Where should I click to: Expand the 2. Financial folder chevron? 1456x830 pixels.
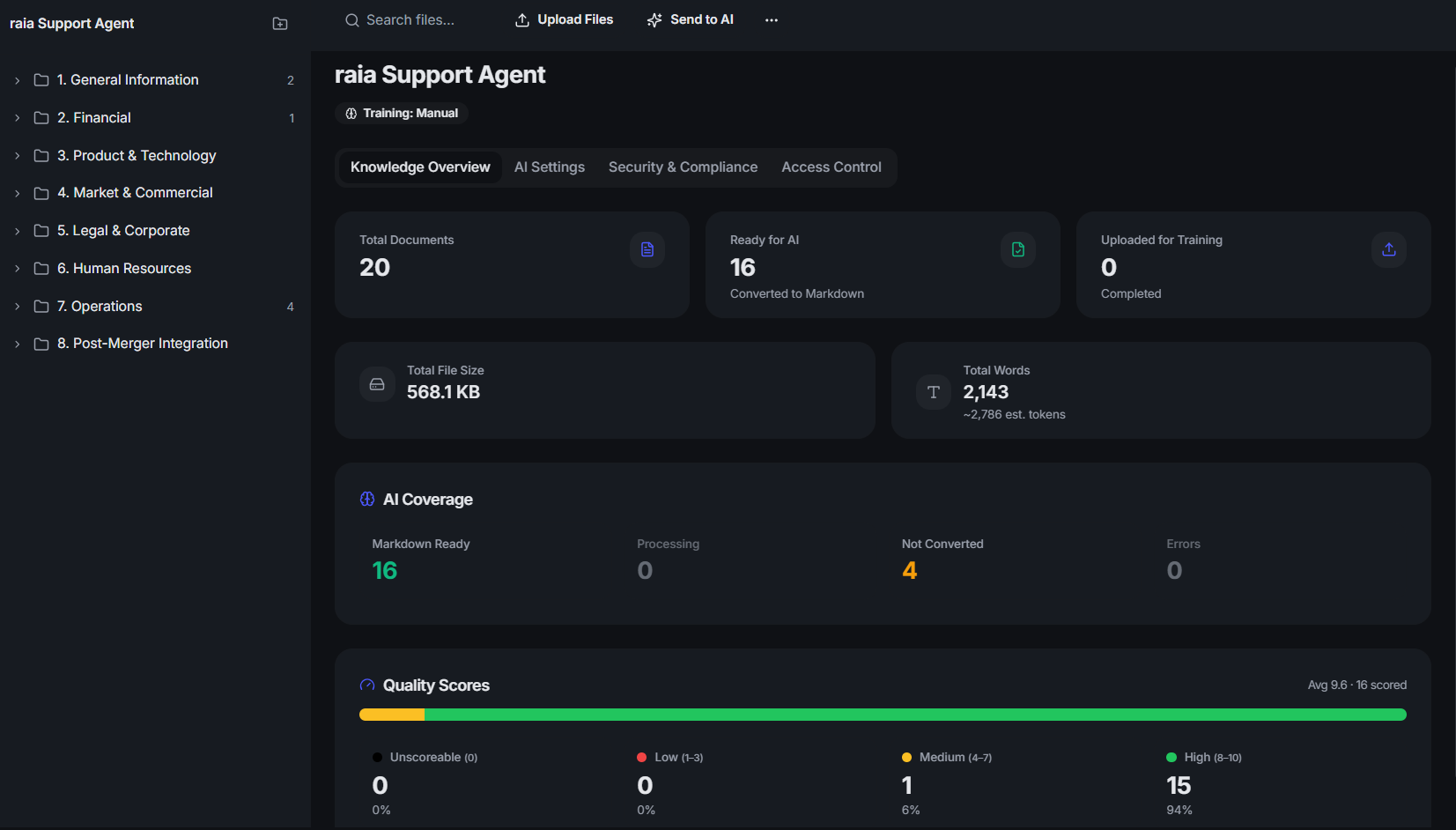17,118
